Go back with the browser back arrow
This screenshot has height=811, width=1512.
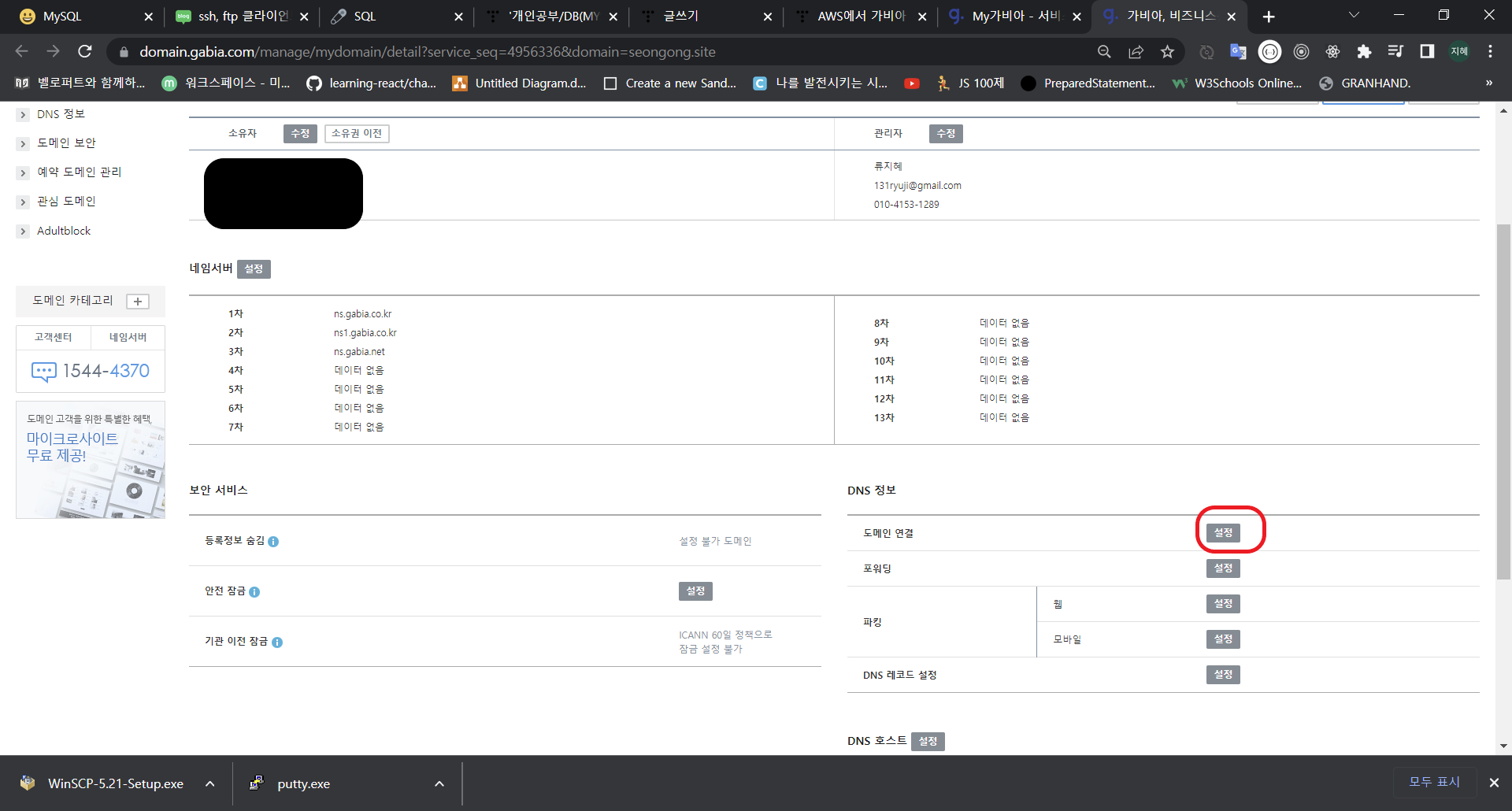coord(21,51)
